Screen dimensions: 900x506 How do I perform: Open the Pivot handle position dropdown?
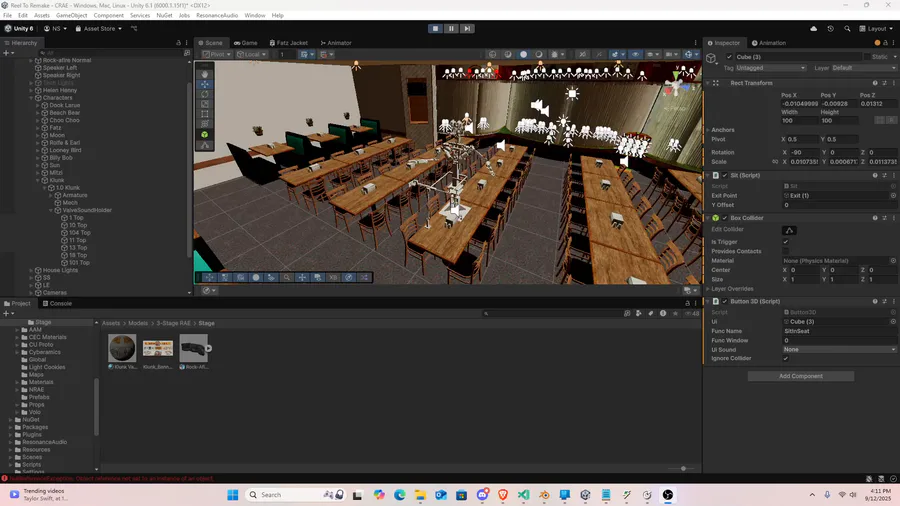[216, 55]
